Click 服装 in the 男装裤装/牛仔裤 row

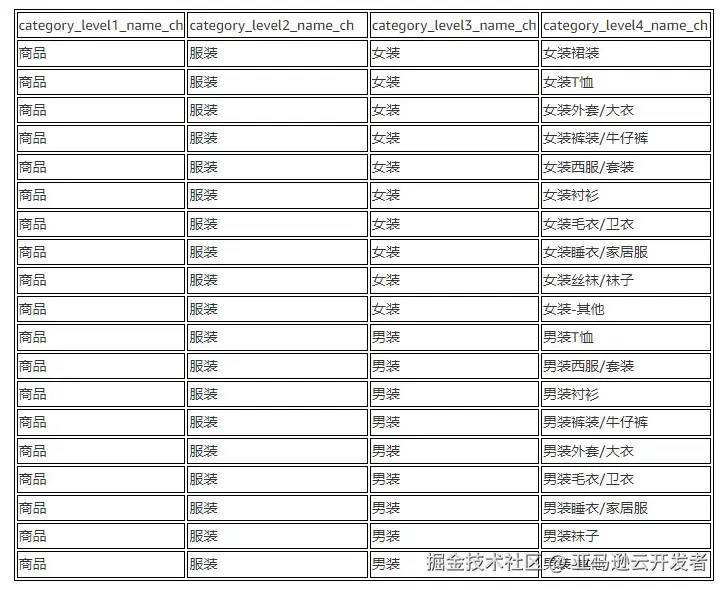click(277, 422)
